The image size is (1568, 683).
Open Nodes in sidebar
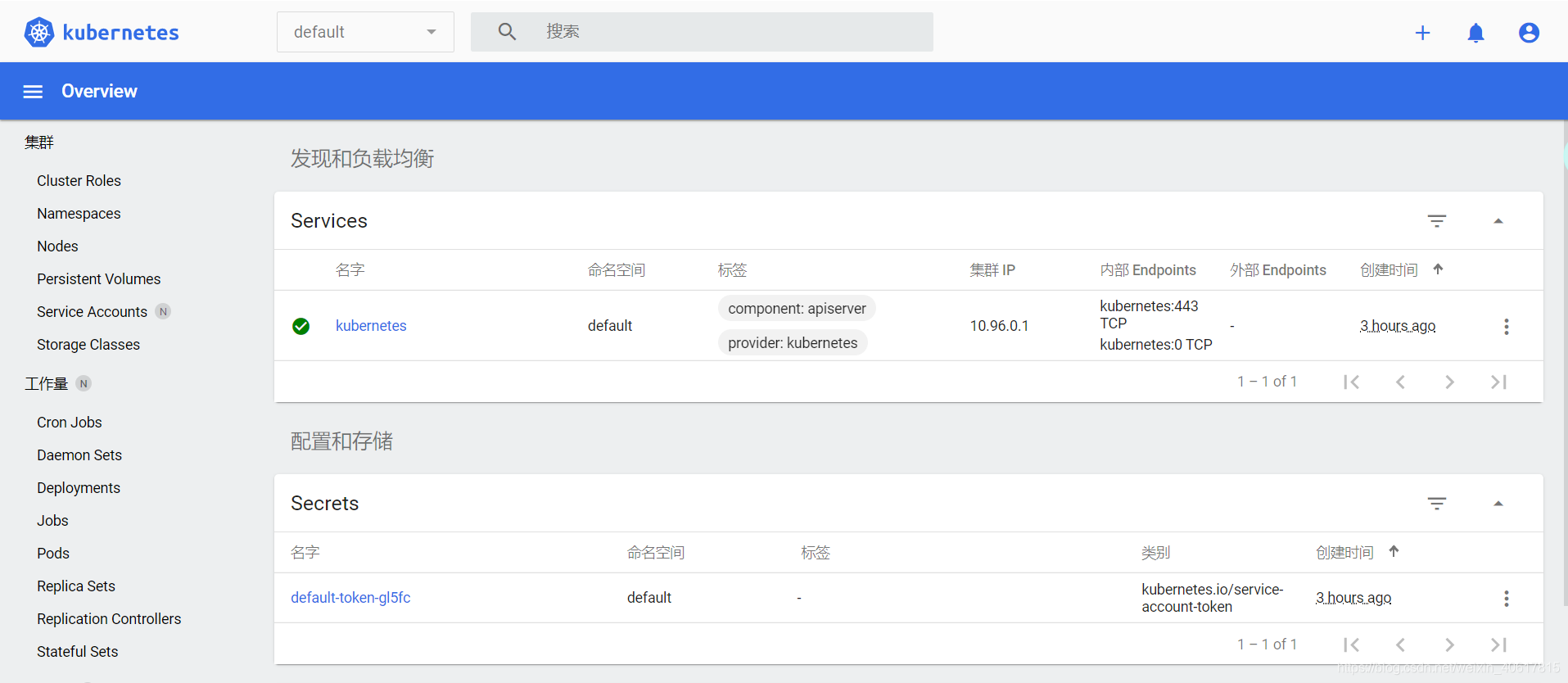[57, 247]
